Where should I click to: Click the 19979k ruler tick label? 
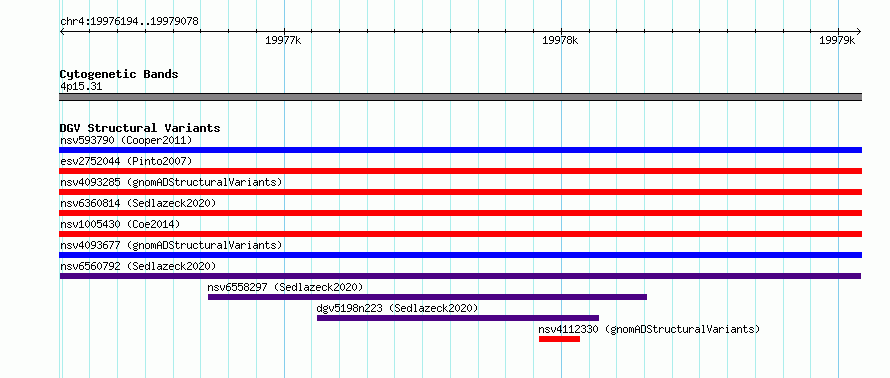pos(837,40)
